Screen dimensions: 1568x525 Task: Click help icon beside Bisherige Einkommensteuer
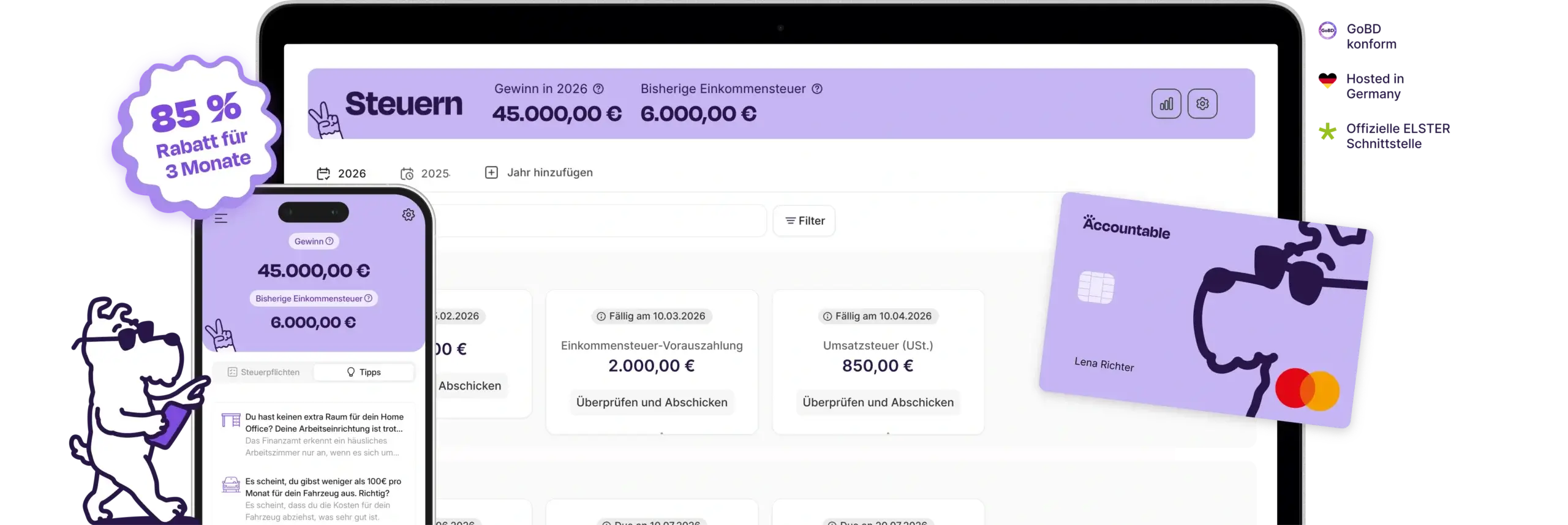coord(816,89)
